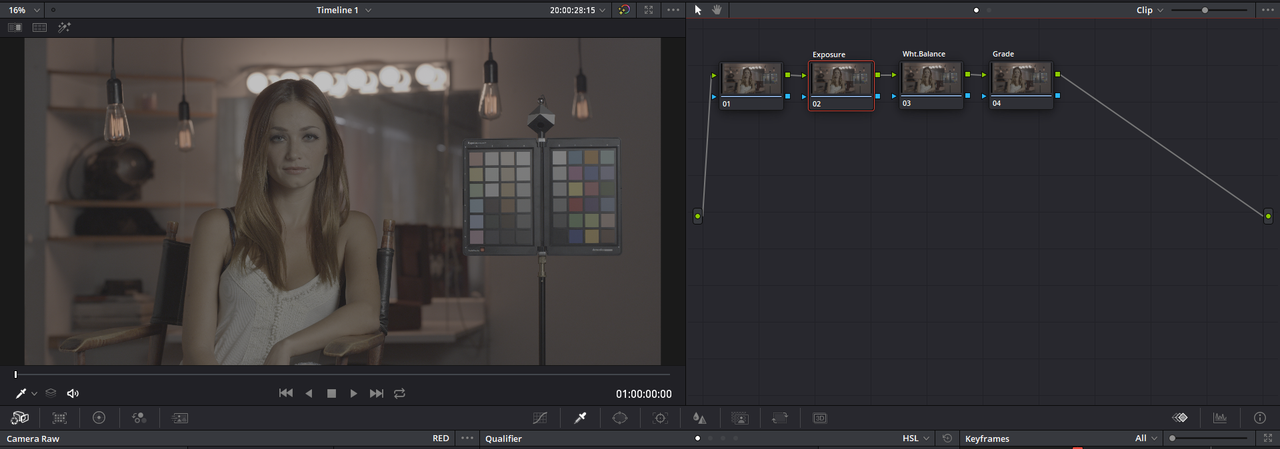Click the viewer playhead scrubber

(x=16, y=374)
